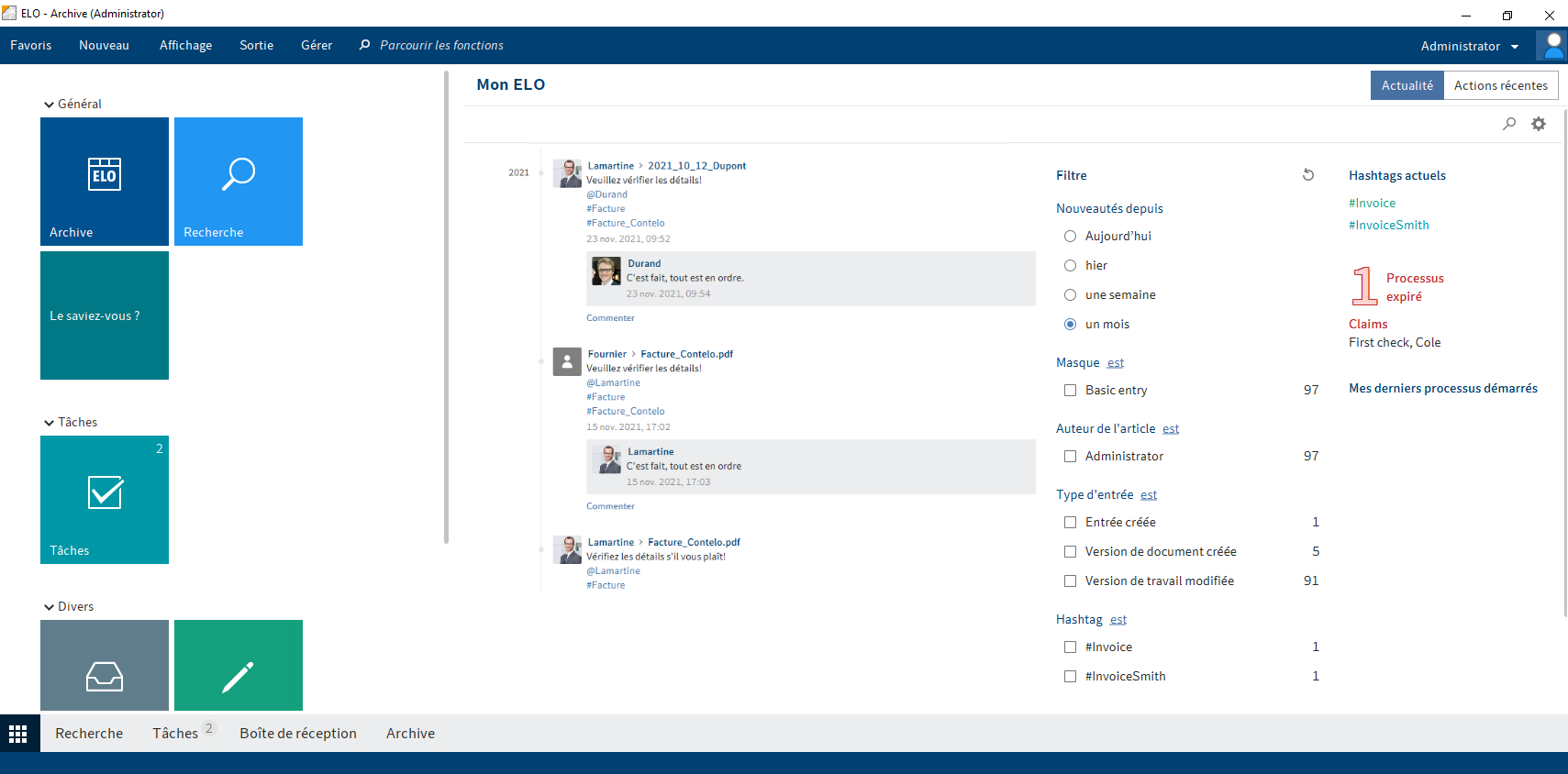
Task: Reset the filter with the circular arrow icon
Action: coord(1308,175)
